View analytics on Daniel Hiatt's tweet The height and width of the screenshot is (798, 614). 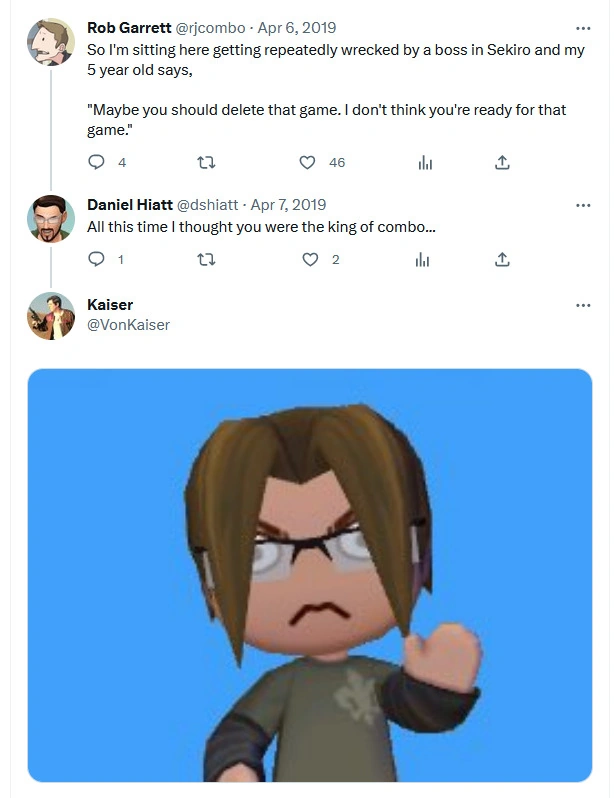pyautogui.click(x=423, y=260)
